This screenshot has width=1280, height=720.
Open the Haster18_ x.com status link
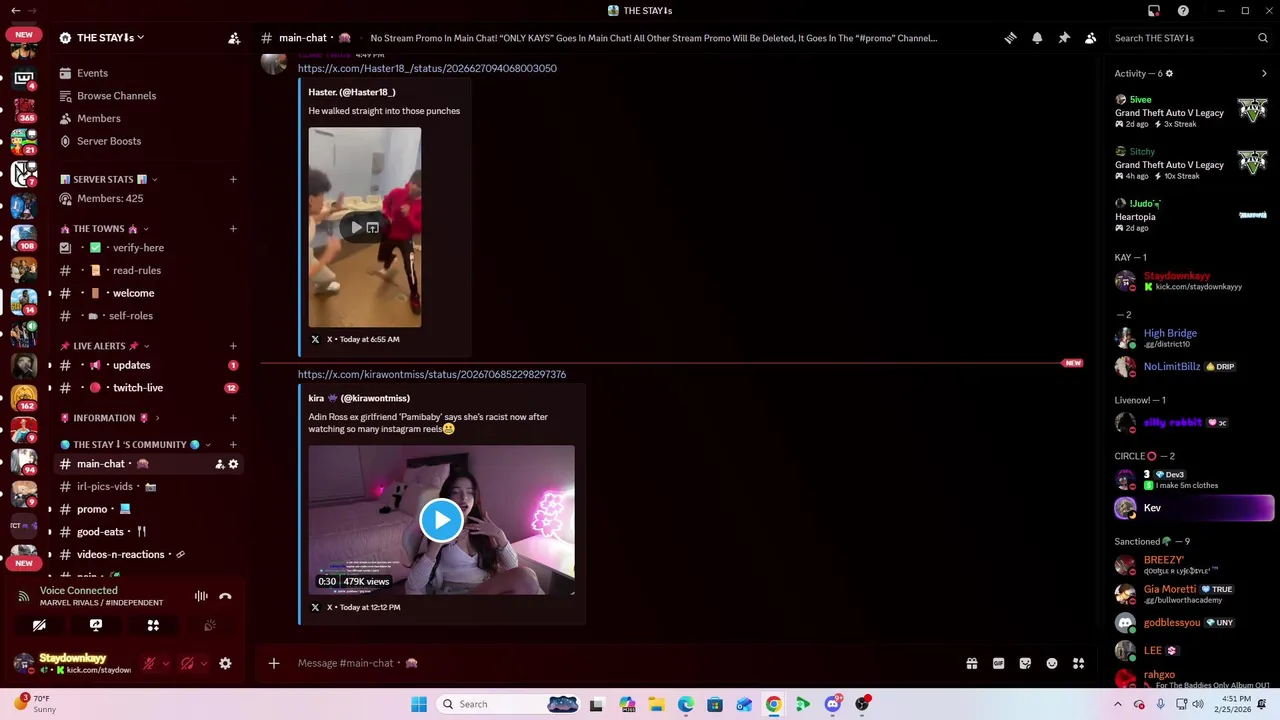(427, 68)
